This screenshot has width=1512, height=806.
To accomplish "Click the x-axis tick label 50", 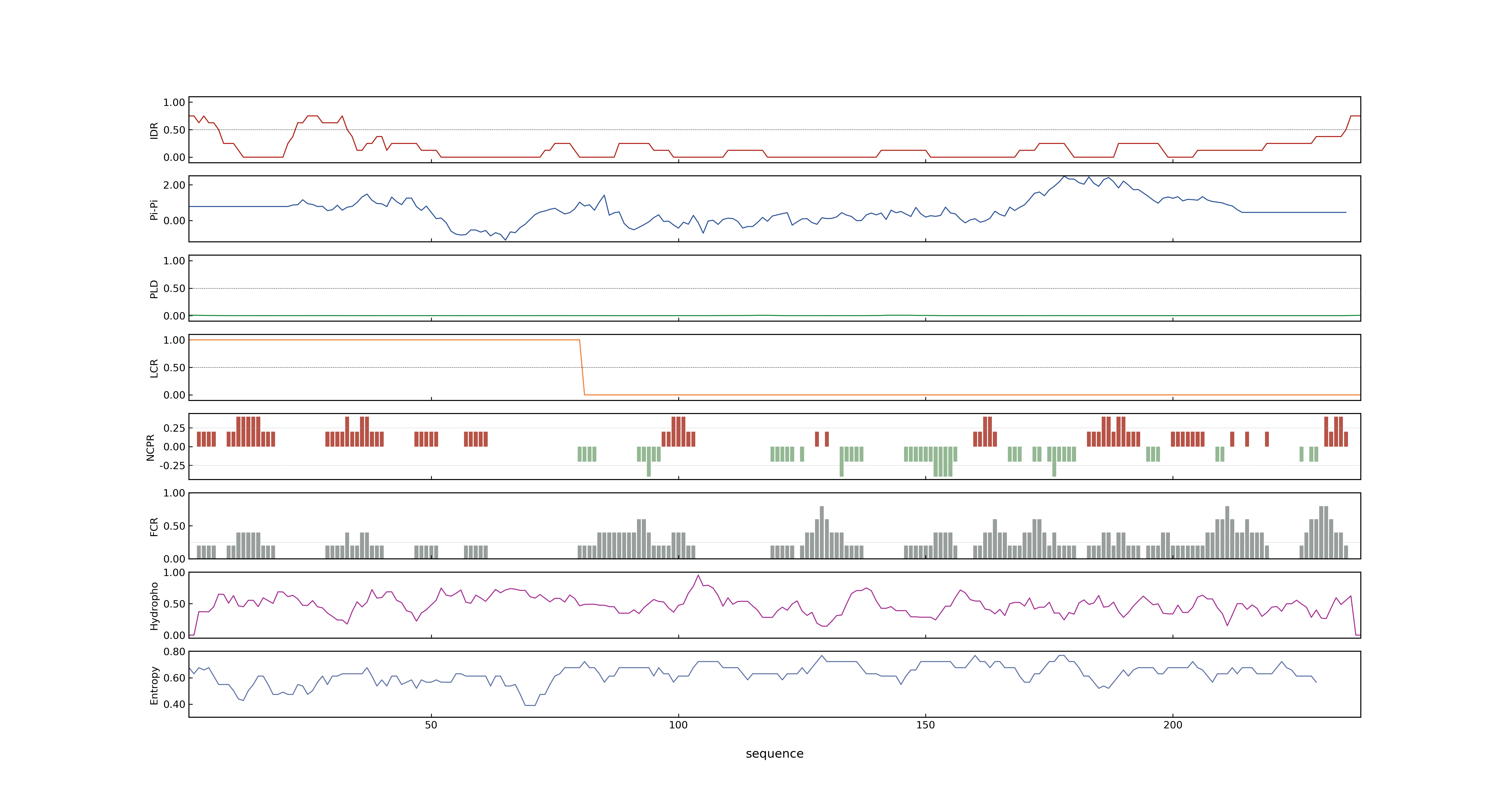I will click(x=431, y=725).
